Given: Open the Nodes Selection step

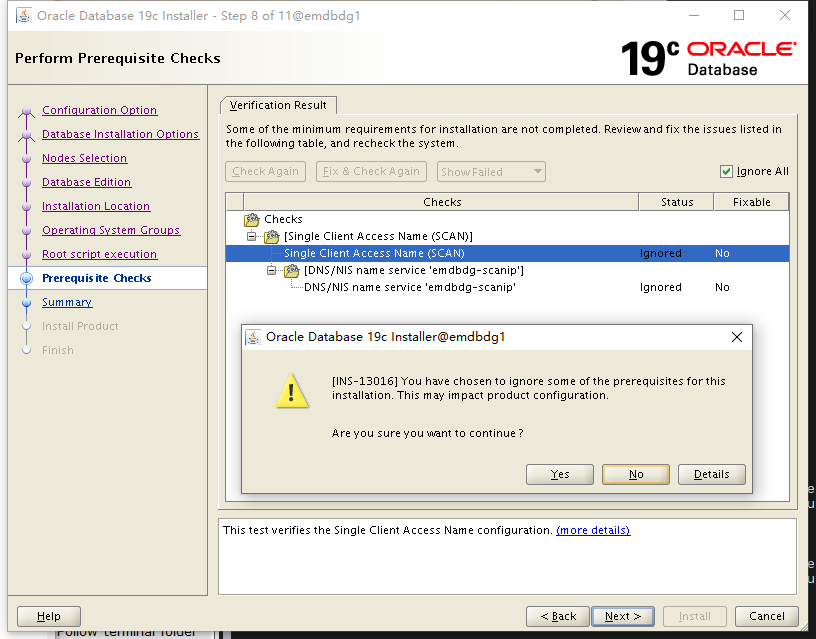Looking at the screenshot, I should click(x=84, y=158).
